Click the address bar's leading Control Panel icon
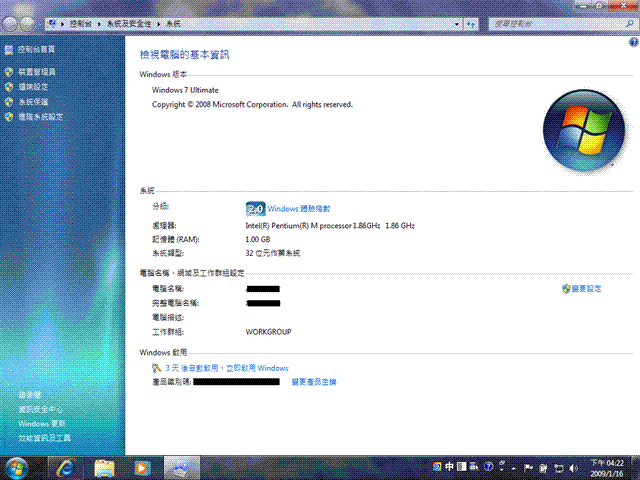The width and height of the screenshot is (640, 480). point(52,24)
